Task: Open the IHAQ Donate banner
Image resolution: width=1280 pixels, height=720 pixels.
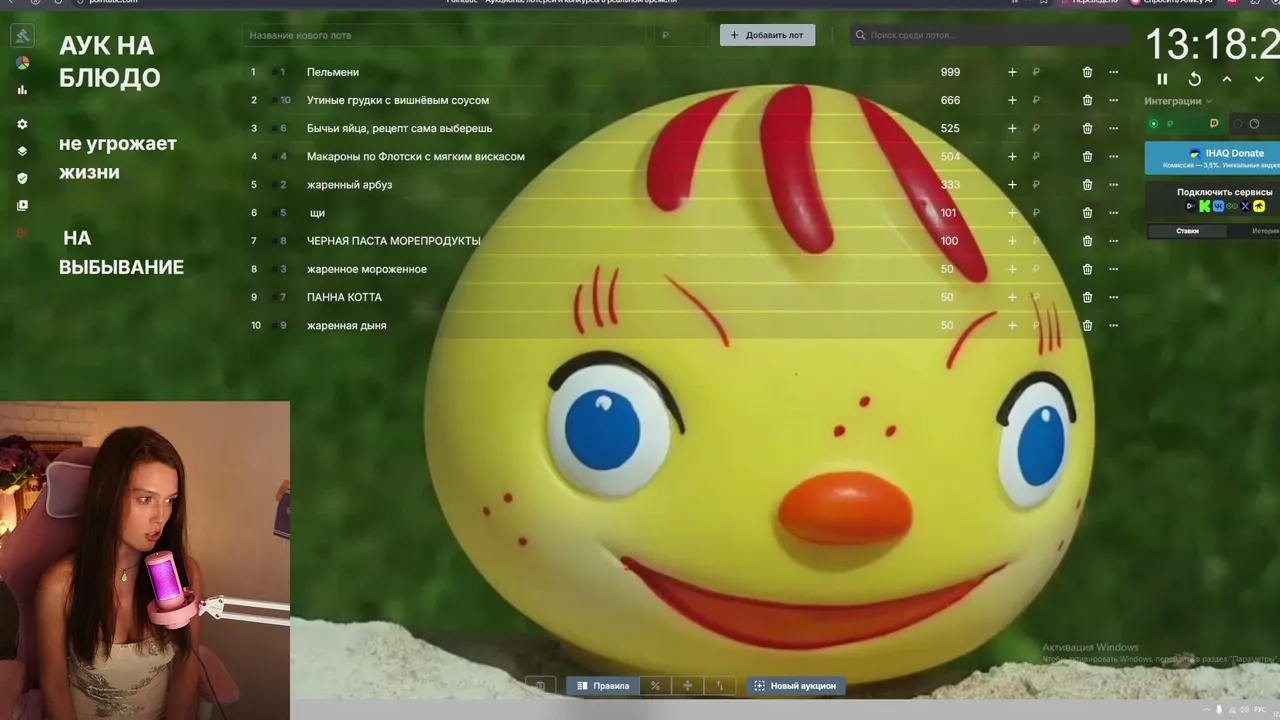Action: (1212, 158)
